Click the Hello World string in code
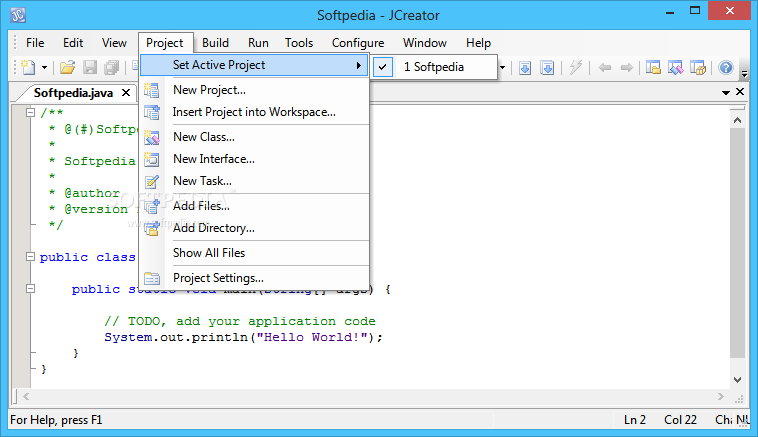The width and height of the screenshot is (758, 437). [313, 337]
